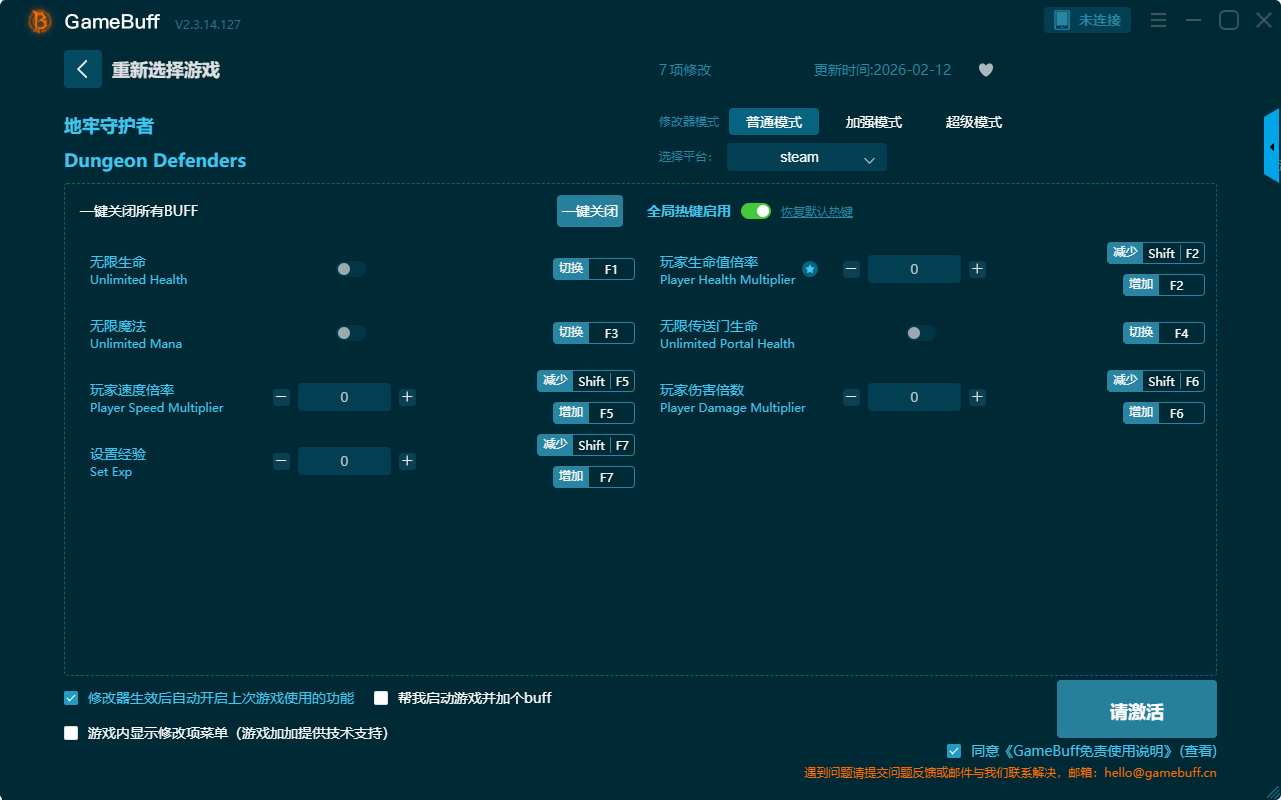Toggle Unlimited Portal Health switch
Image resolution: width=1281 pixels, height=800 pixels.
920,333
